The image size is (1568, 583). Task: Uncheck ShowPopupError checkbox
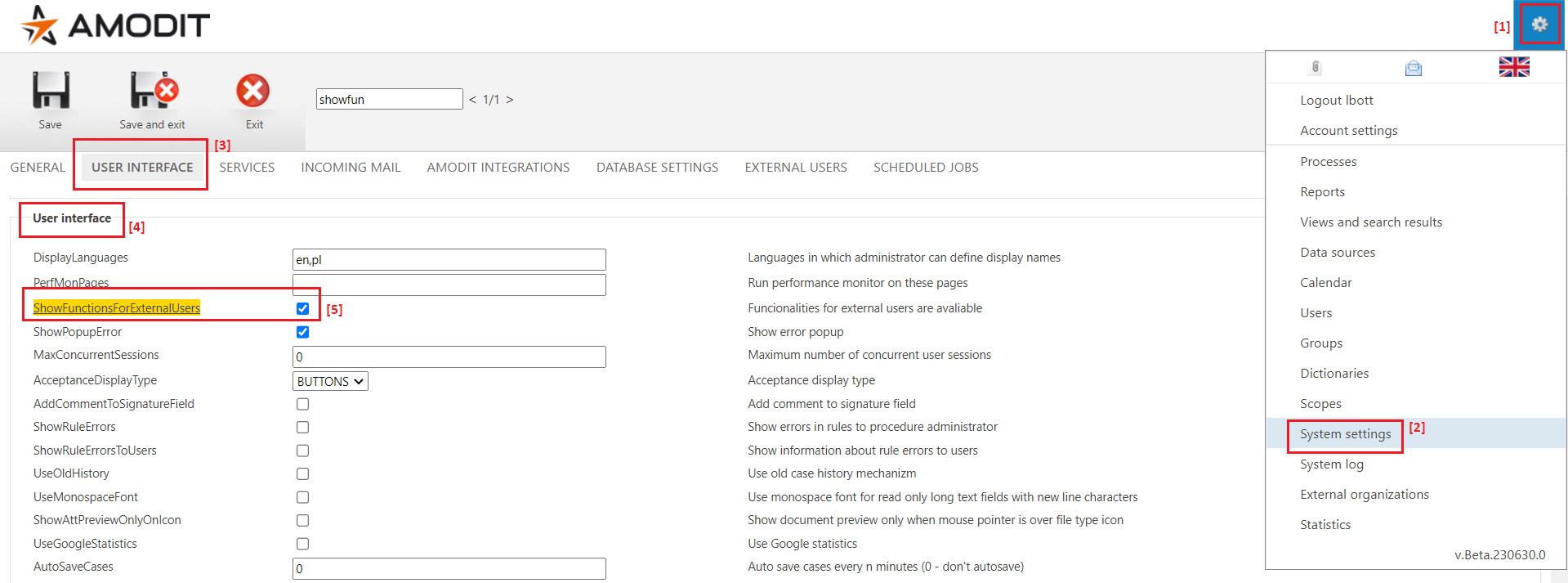tap(303, 332)
